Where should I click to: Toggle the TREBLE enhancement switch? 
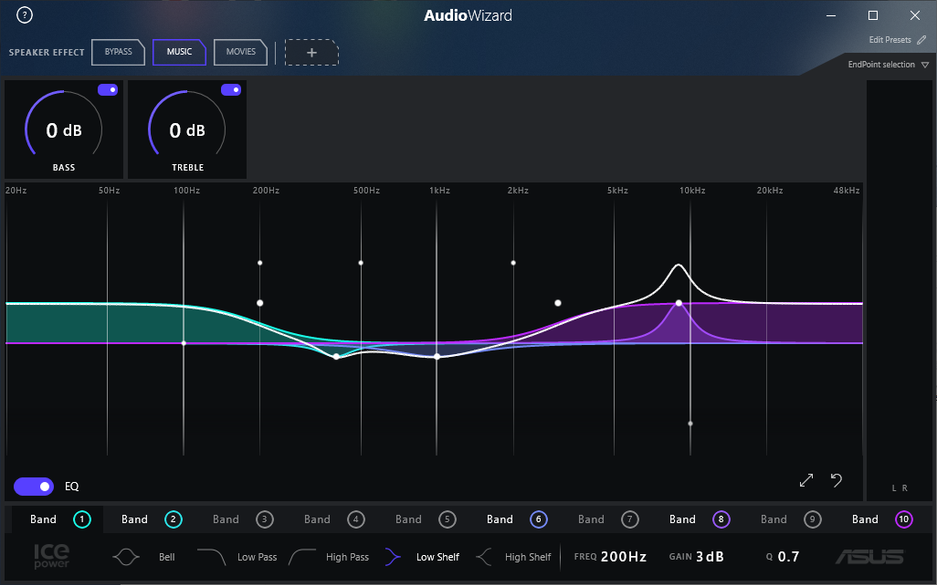231,90
